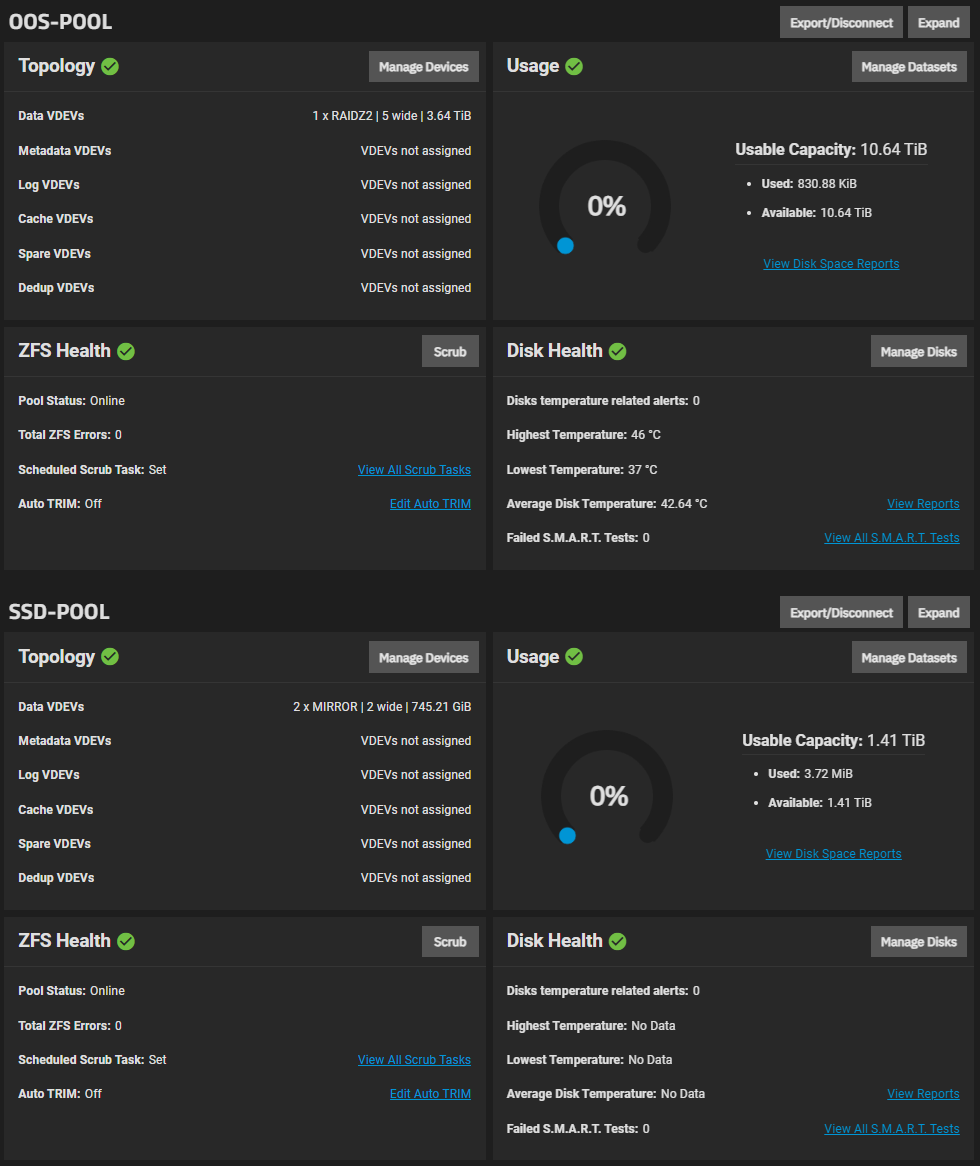Expand the SSD-POOL pool
Image resolution: width=980 pixels, height=1166 pixels.
coord(938,613)
